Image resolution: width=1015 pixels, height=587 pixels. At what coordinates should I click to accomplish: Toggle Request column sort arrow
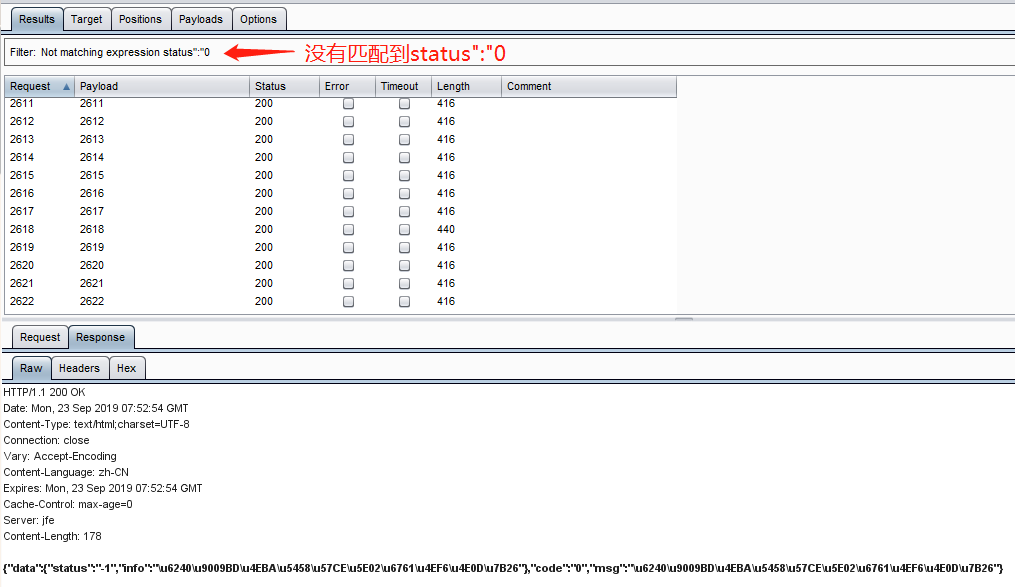[66, 86]
